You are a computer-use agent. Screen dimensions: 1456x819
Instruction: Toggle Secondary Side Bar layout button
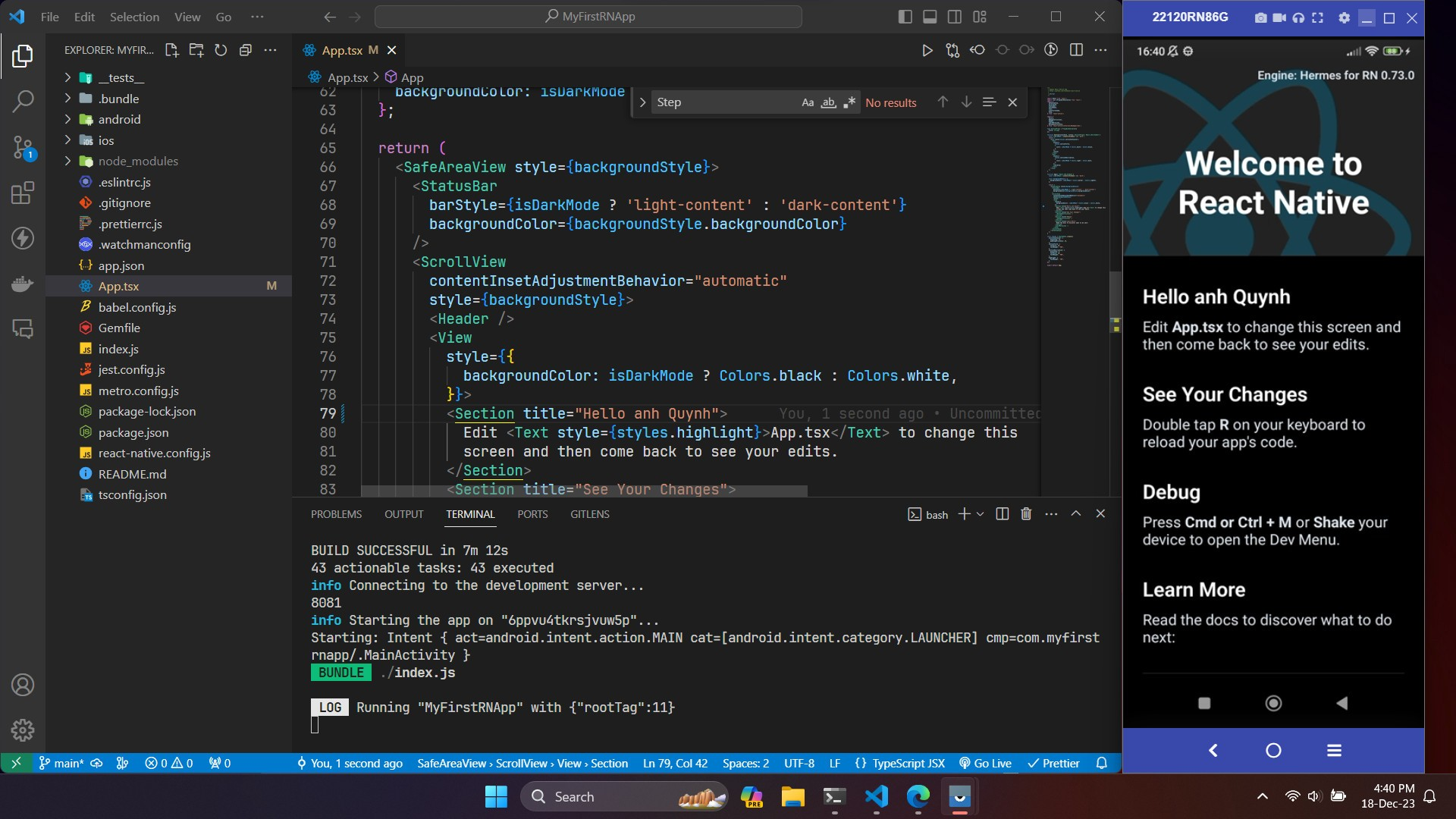[955, 17]
